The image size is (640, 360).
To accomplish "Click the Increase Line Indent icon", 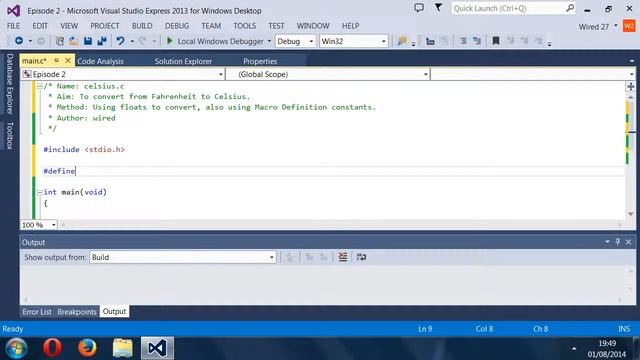I will (477, 41).
